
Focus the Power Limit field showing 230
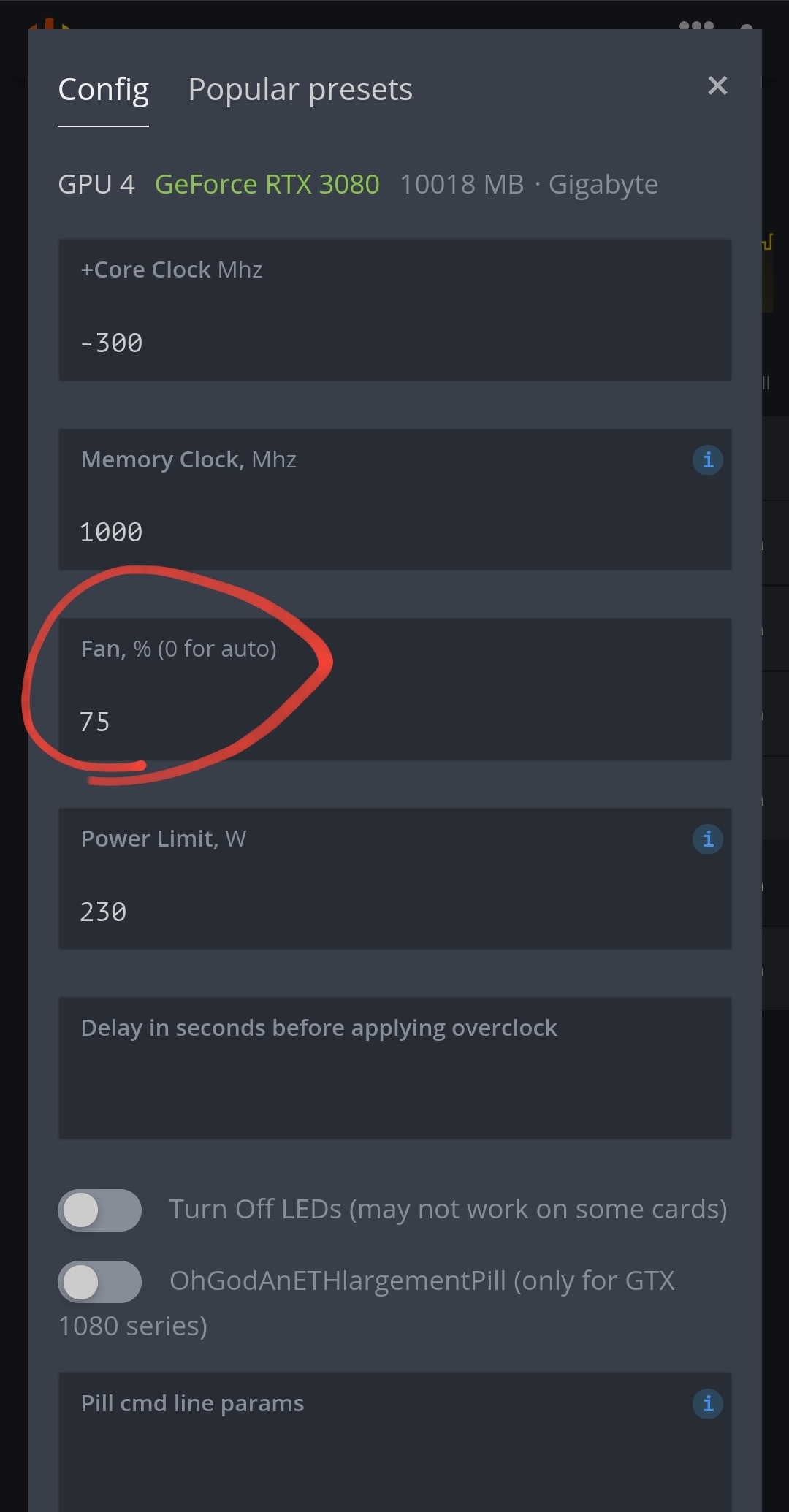coord(395,879)
